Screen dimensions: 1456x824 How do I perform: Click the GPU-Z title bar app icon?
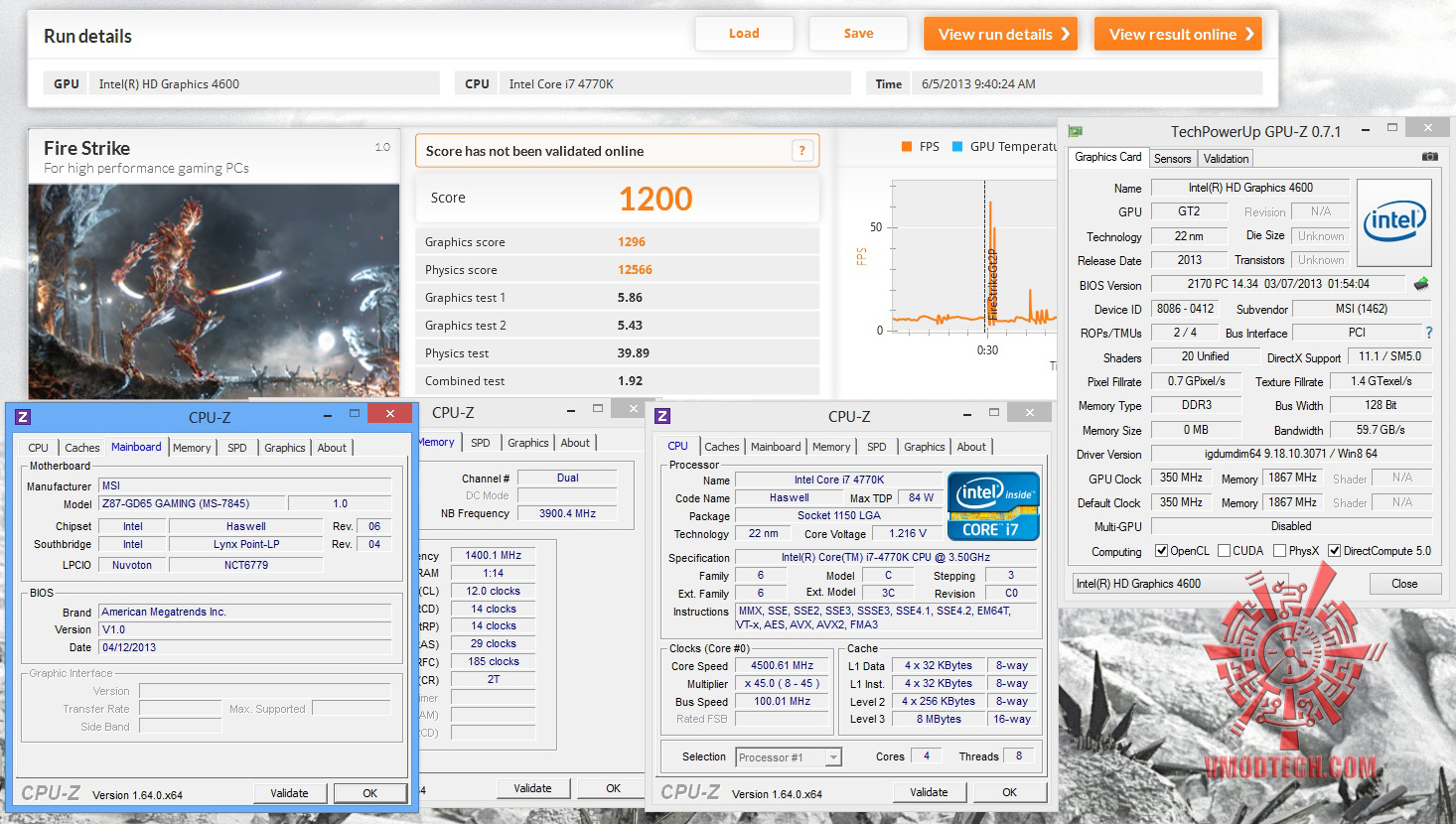click(1075, 131)
